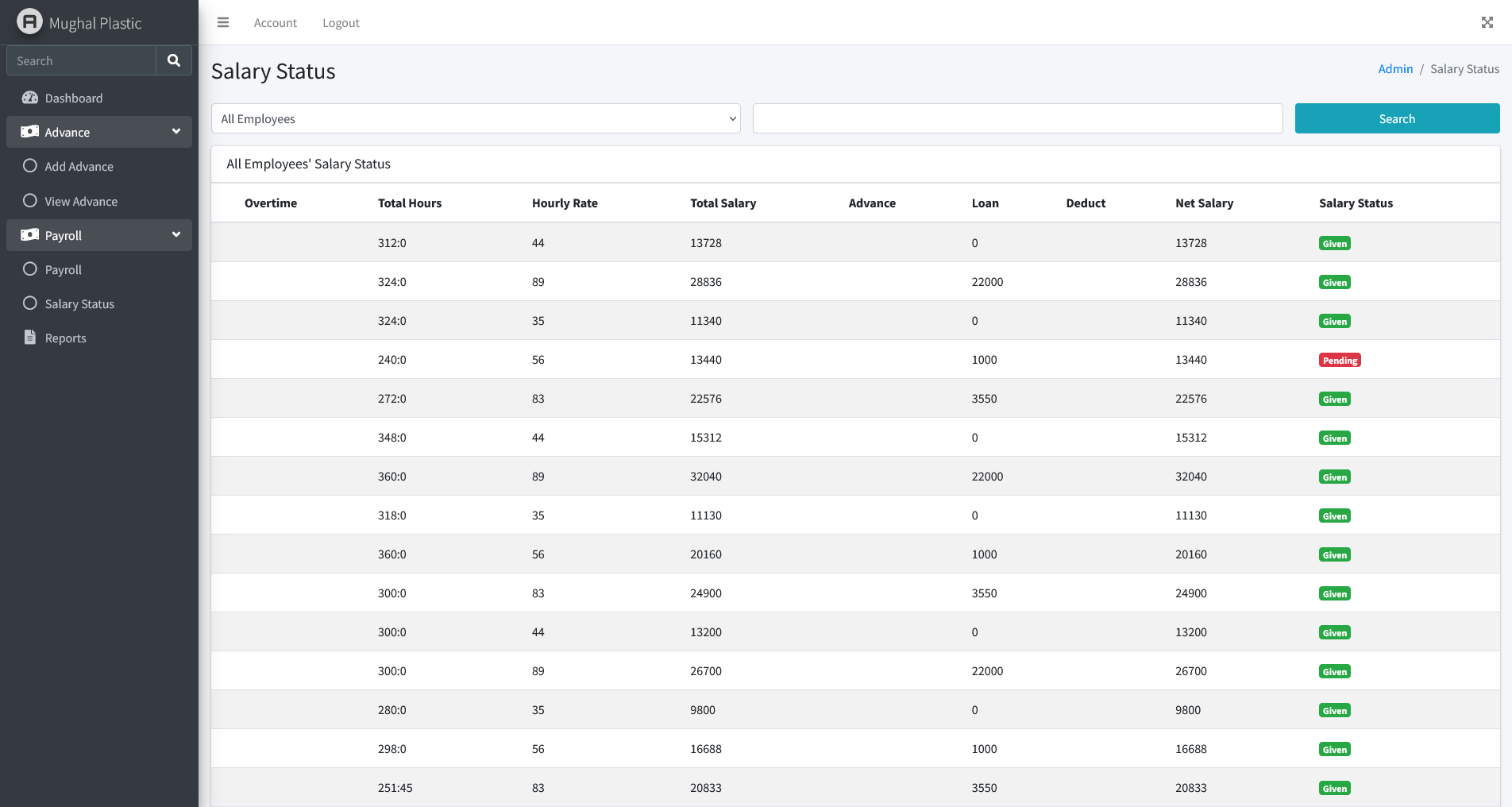Collapse the Payroll menu chevron
Image resolution: width=1512 pixels, height=807 pixels.
[176, 234]
